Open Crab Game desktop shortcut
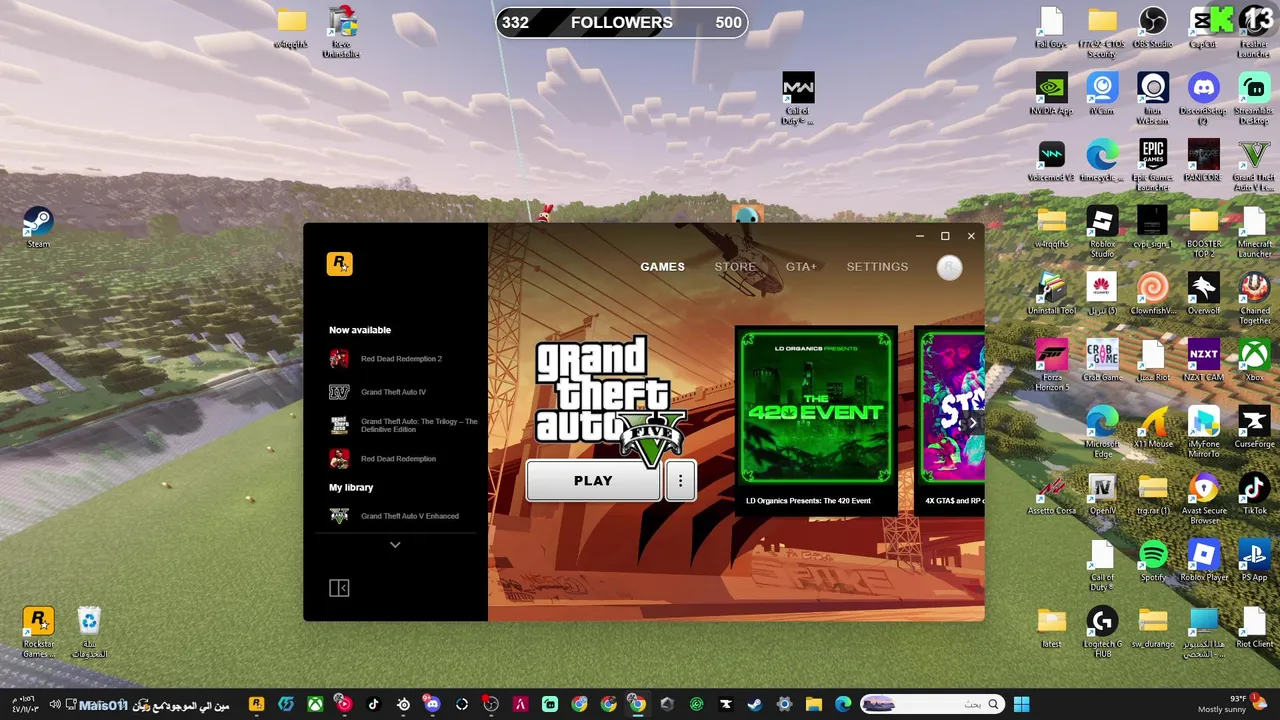Viewport: 1280px width, 720px height. click(1102, 361)
